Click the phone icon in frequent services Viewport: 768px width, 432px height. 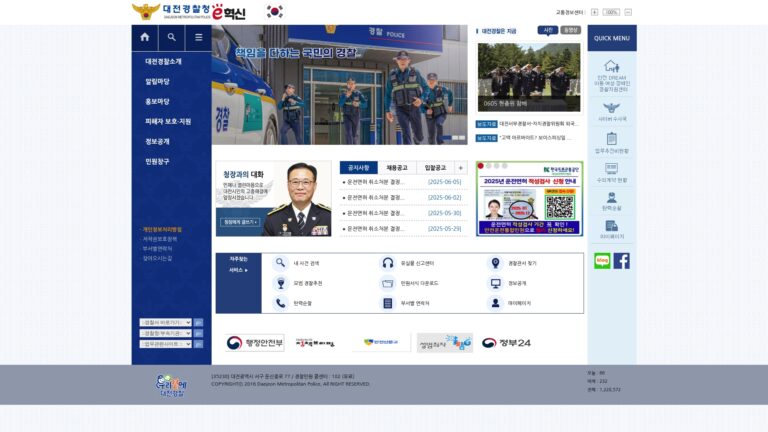pyautogui.click(x=280, y=303)
